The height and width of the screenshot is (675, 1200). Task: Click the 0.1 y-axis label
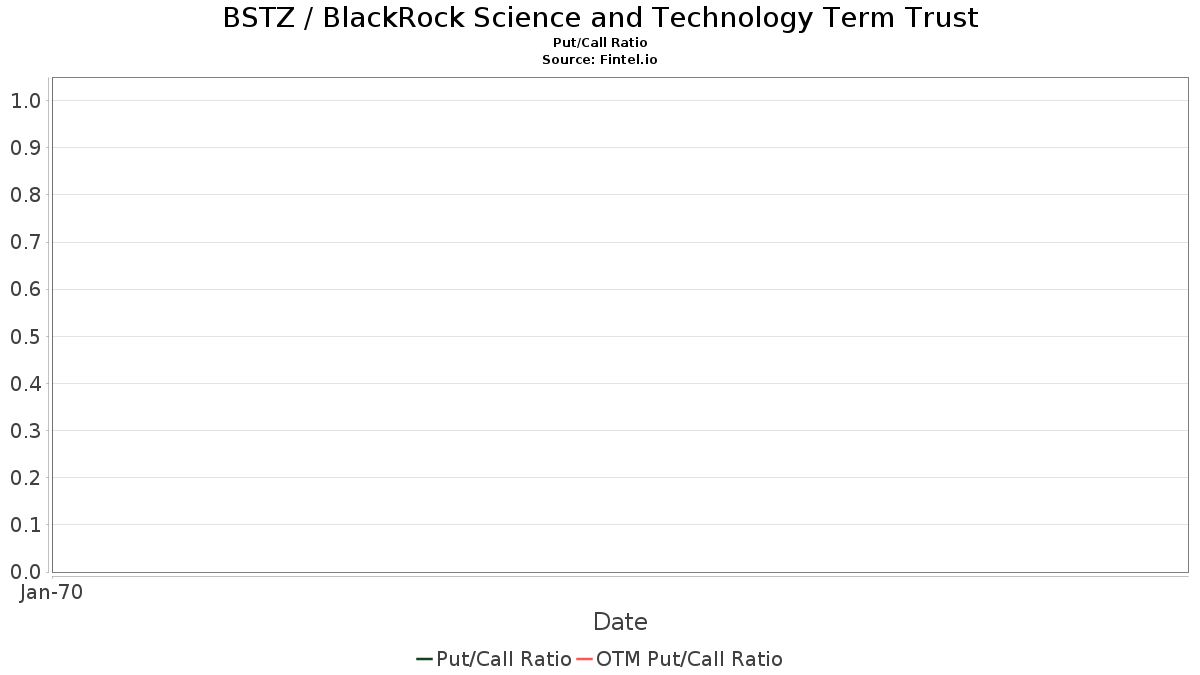point(26,525)
